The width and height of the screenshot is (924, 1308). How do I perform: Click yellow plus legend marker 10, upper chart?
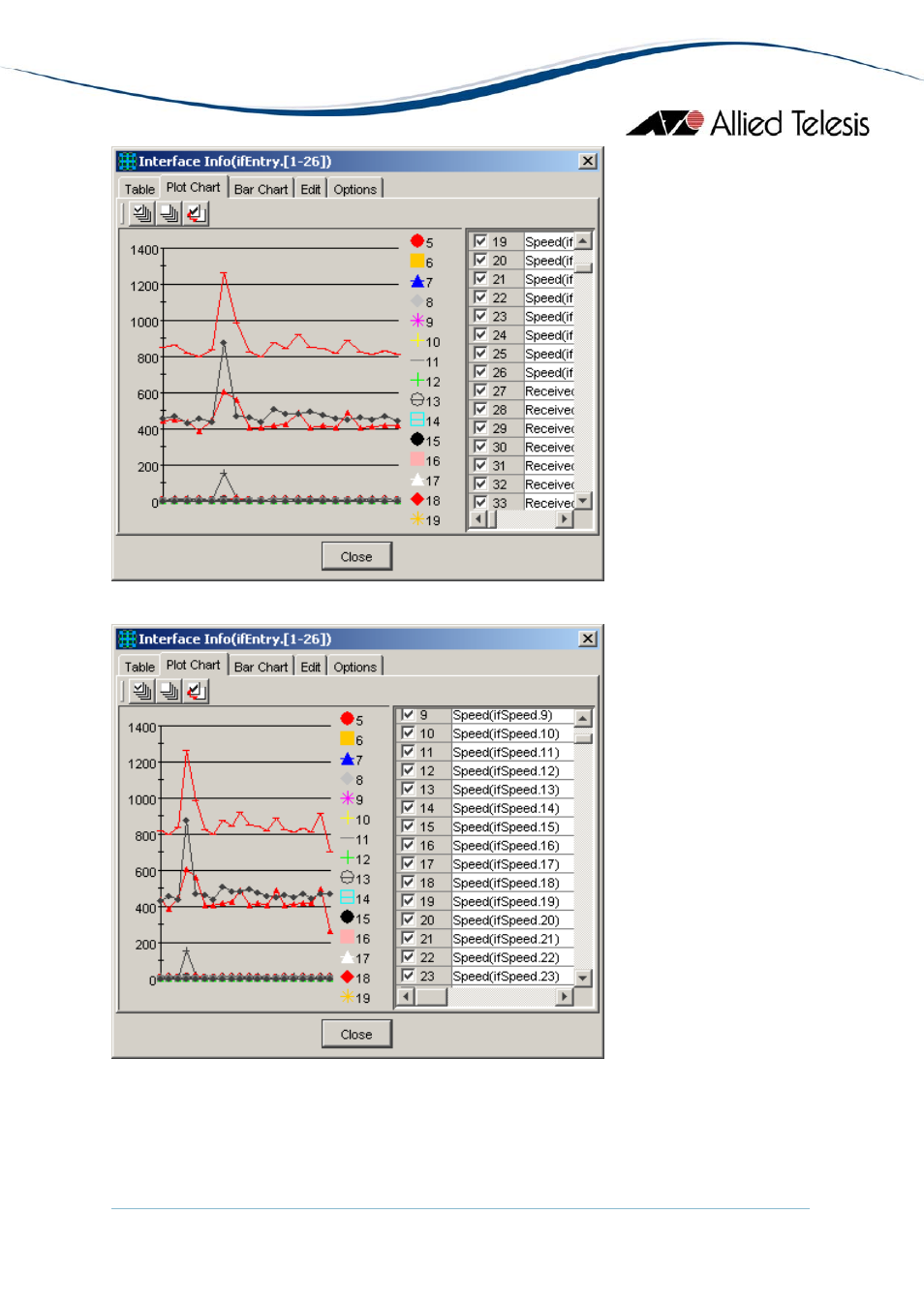(416, 340)
